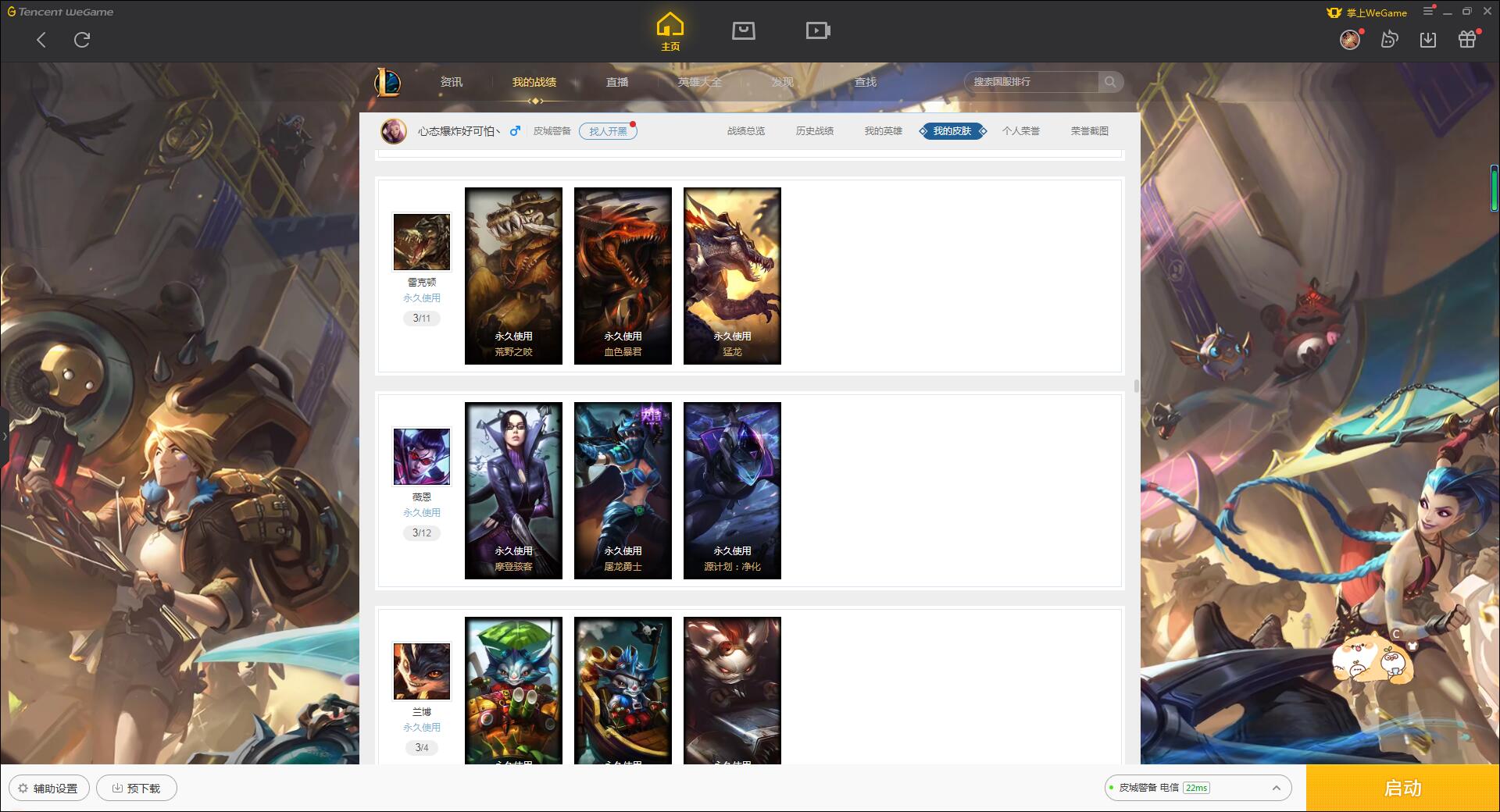The width and height of the screenshot is (1500, 812).
Task: Click the 预下载 button
Action: pos(137,788)
